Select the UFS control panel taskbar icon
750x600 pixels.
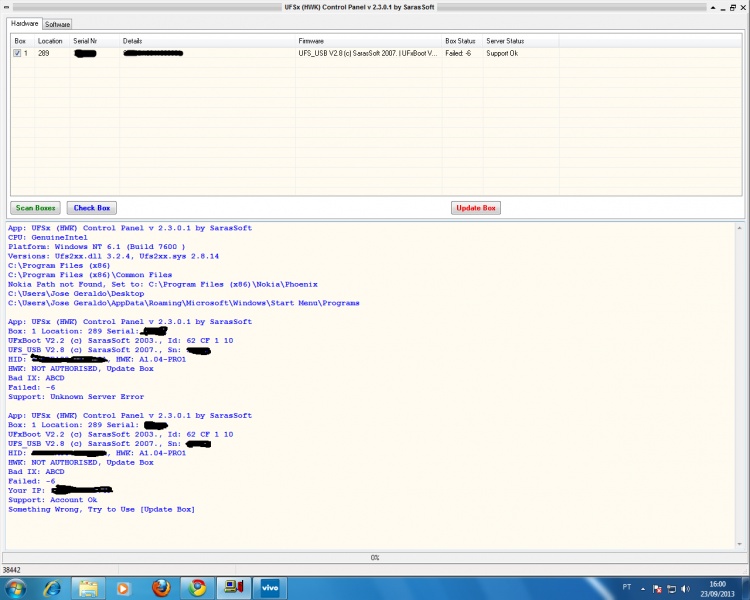point(234,588)
